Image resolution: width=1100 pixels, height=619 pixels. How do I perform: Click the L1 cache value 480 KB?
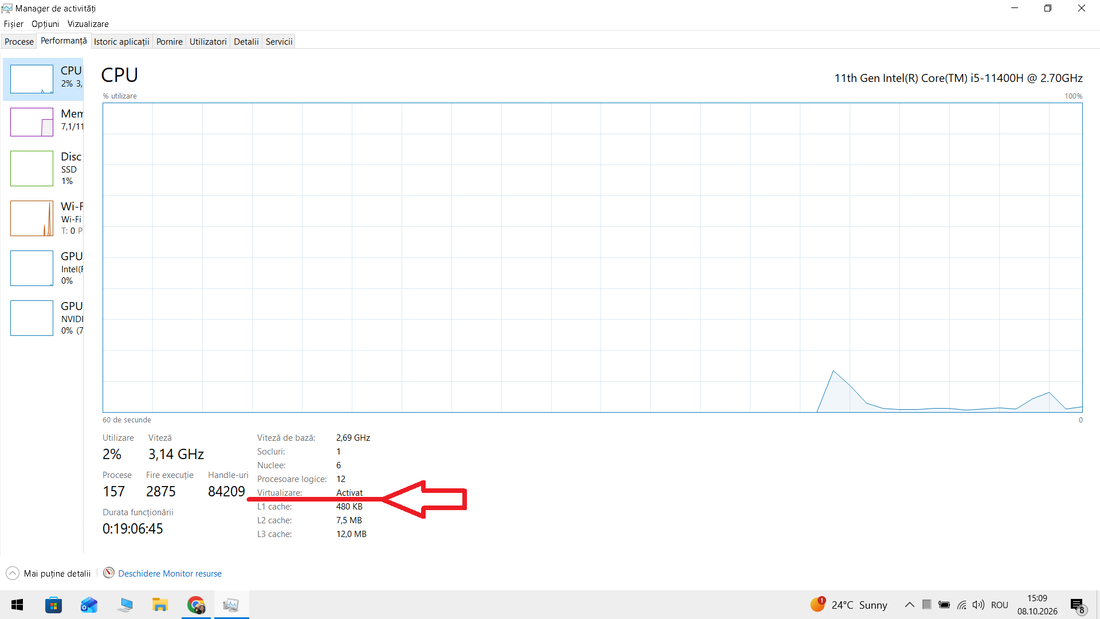click(x=349, y=506)
